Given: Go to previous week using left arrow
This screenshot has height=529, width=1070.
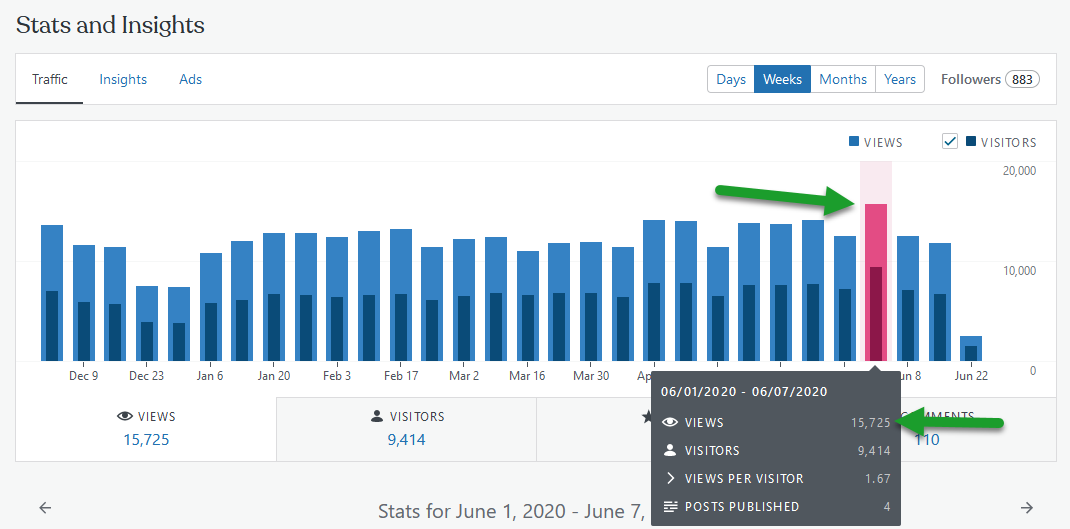Looking at the screenshot, I should coord(45,507).
